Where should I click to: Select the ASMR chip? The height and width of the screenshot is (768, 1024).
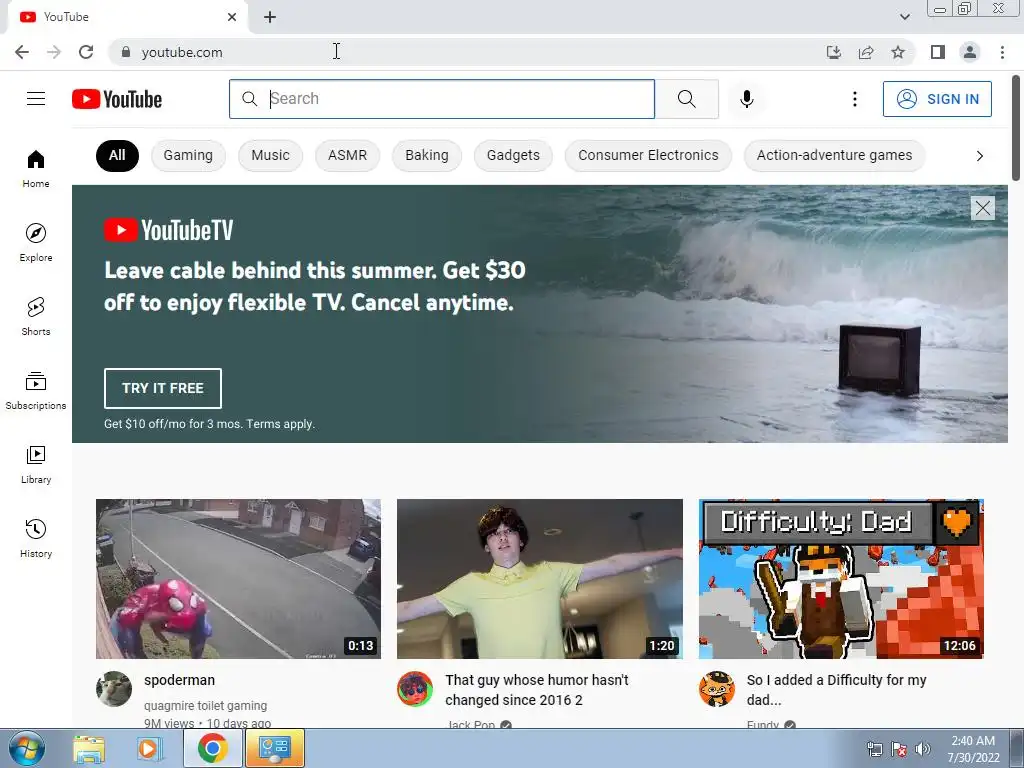pos(347,155)
